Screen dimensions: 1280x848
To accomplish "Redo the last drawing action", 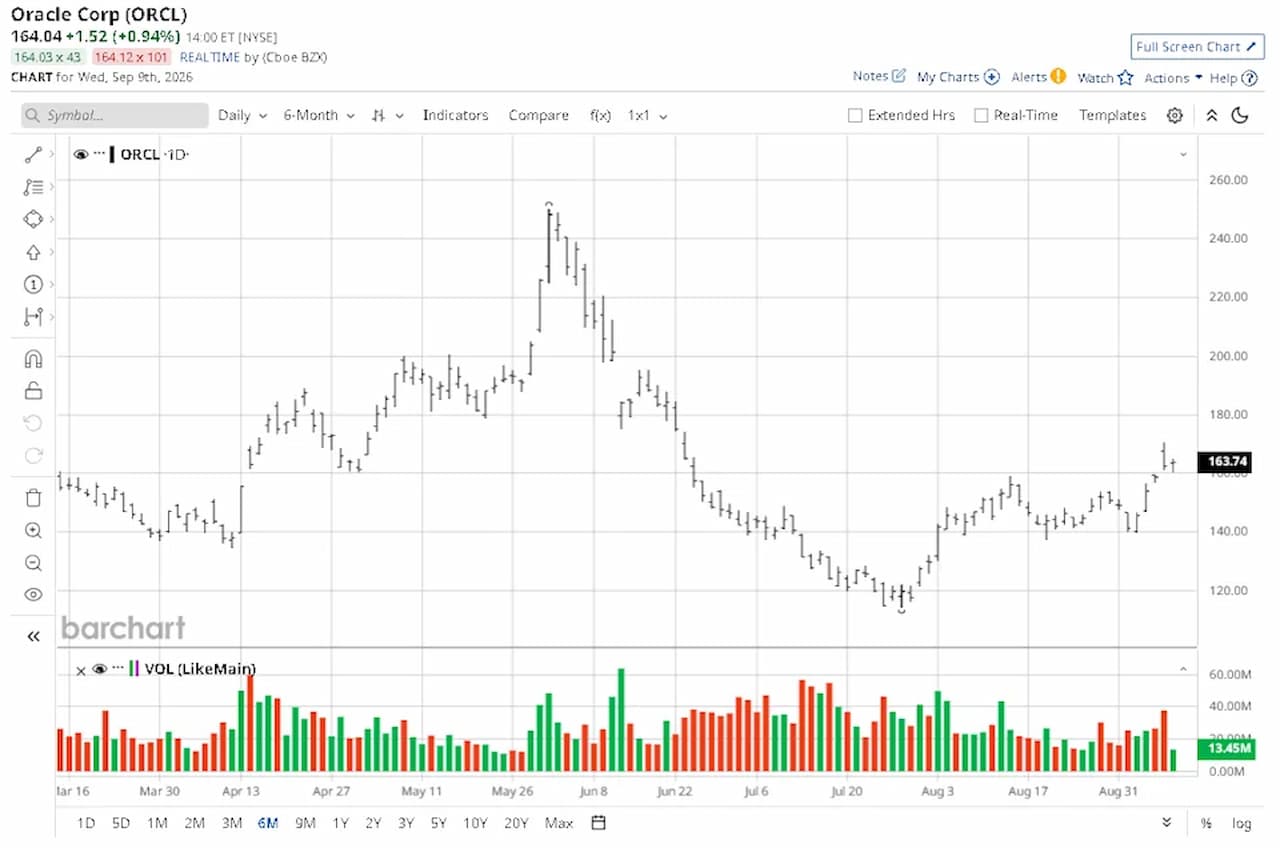I will tap(33, 456).
